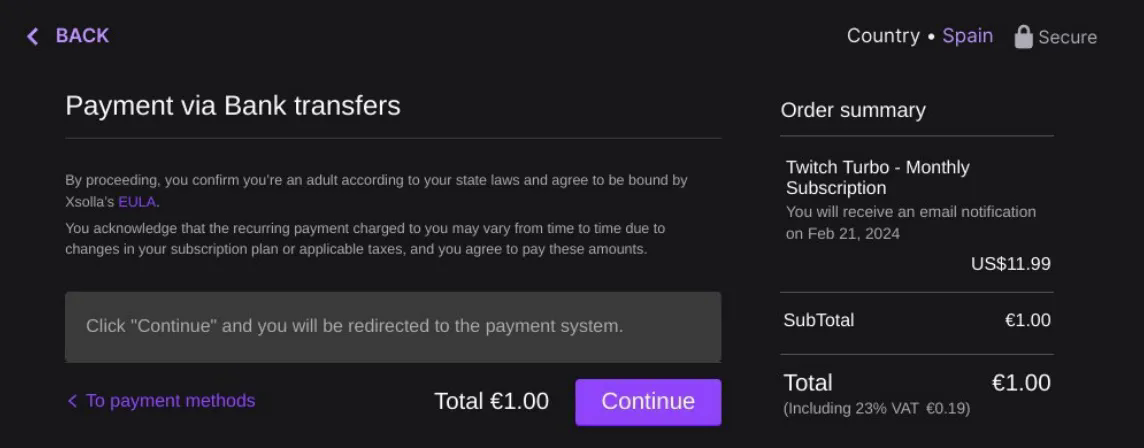Click the US$11.99 subscription price

1010,264
